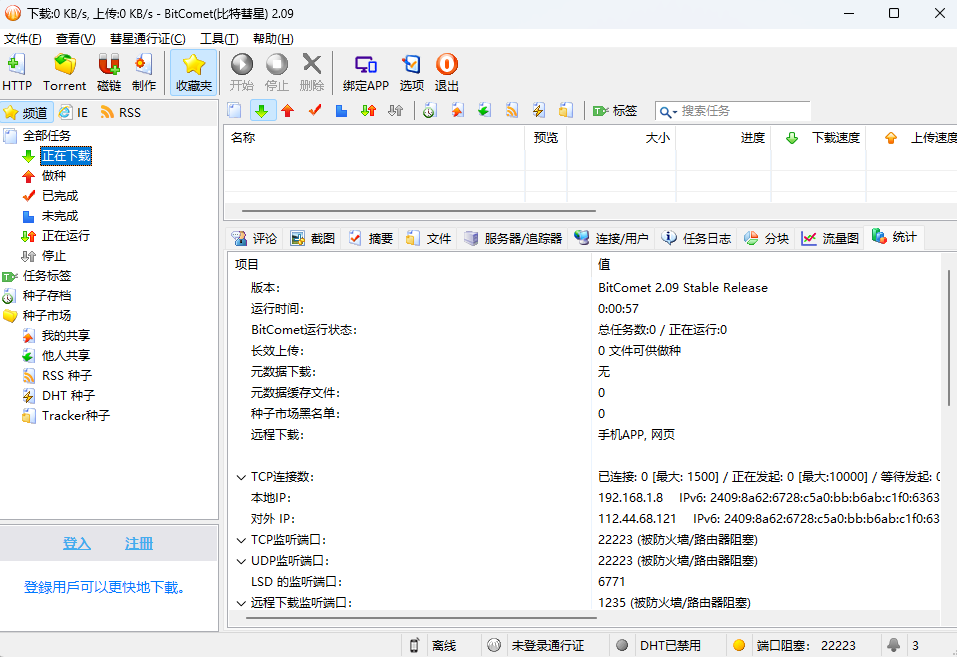This screenshot has height=657, width=957.
Task: Select 未完成 in the task tree
Action: (60, 216)
